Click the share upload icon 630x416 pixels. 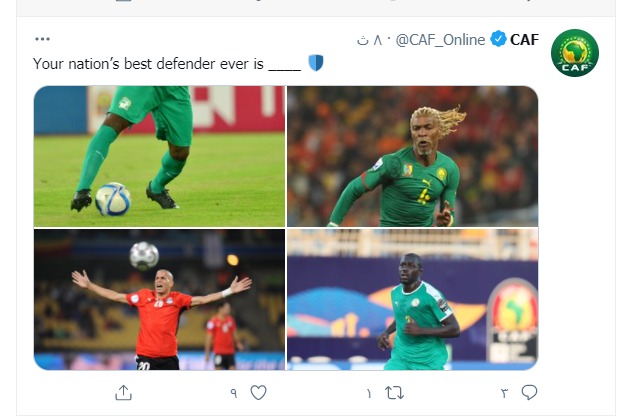tap(124, 393)
